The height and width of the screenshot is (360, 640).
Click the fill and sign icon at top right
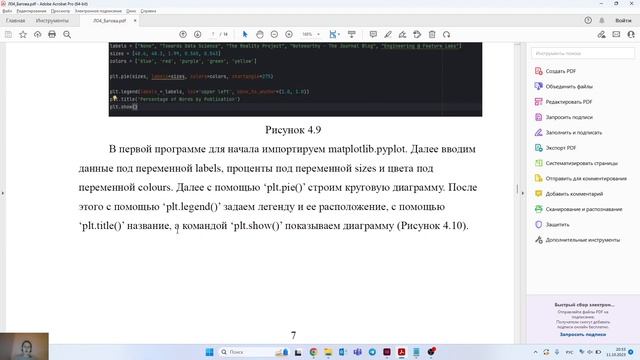[601, 35]
